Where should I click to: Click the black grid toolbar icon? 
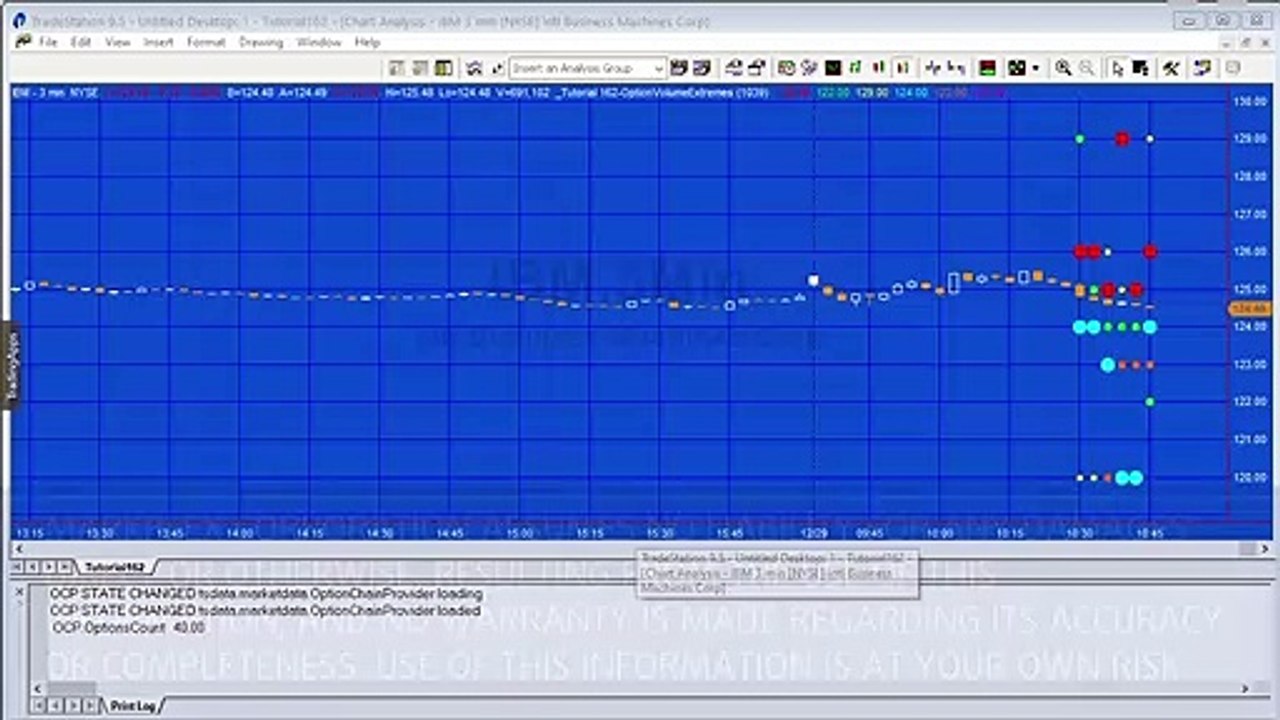(x=1017, y=68)
